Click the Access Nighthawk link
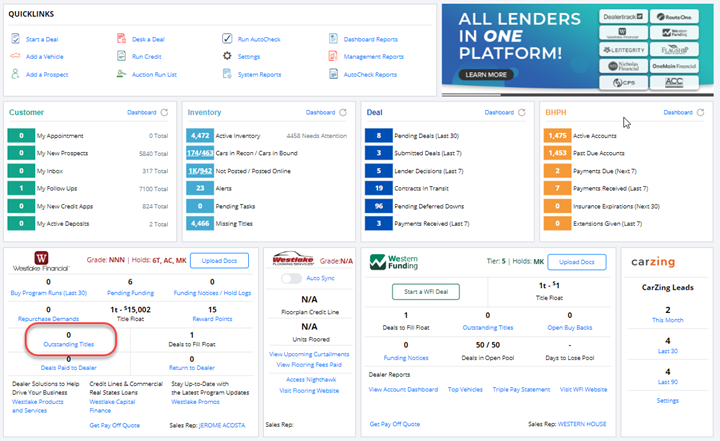 pos(311,379)
